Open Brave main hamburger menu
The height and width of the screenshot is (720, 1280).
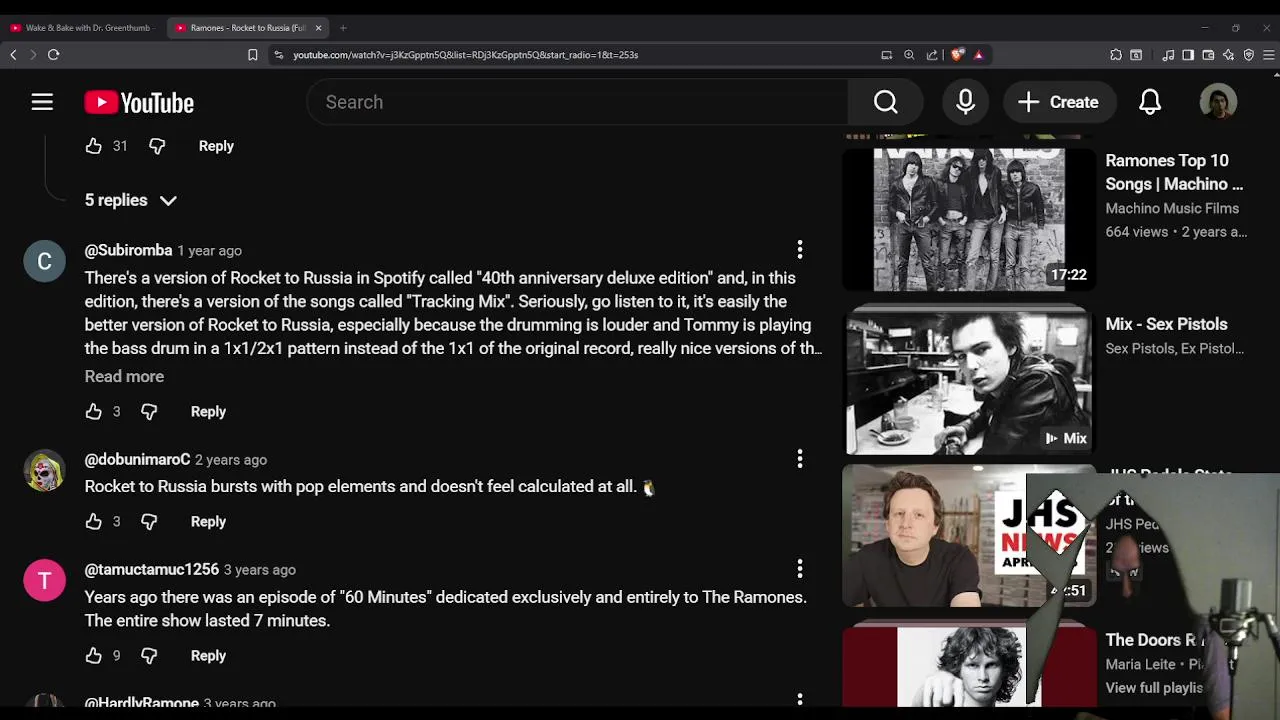1269,55
